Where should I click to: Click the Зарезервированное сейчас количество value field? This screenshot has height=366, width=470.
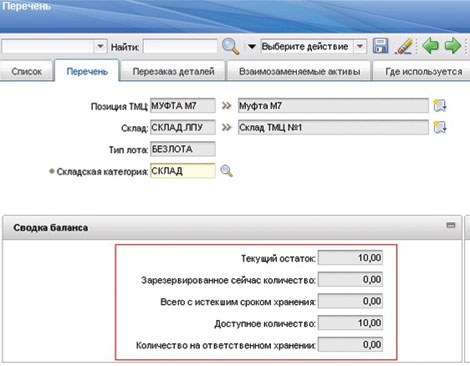point(350,279)
